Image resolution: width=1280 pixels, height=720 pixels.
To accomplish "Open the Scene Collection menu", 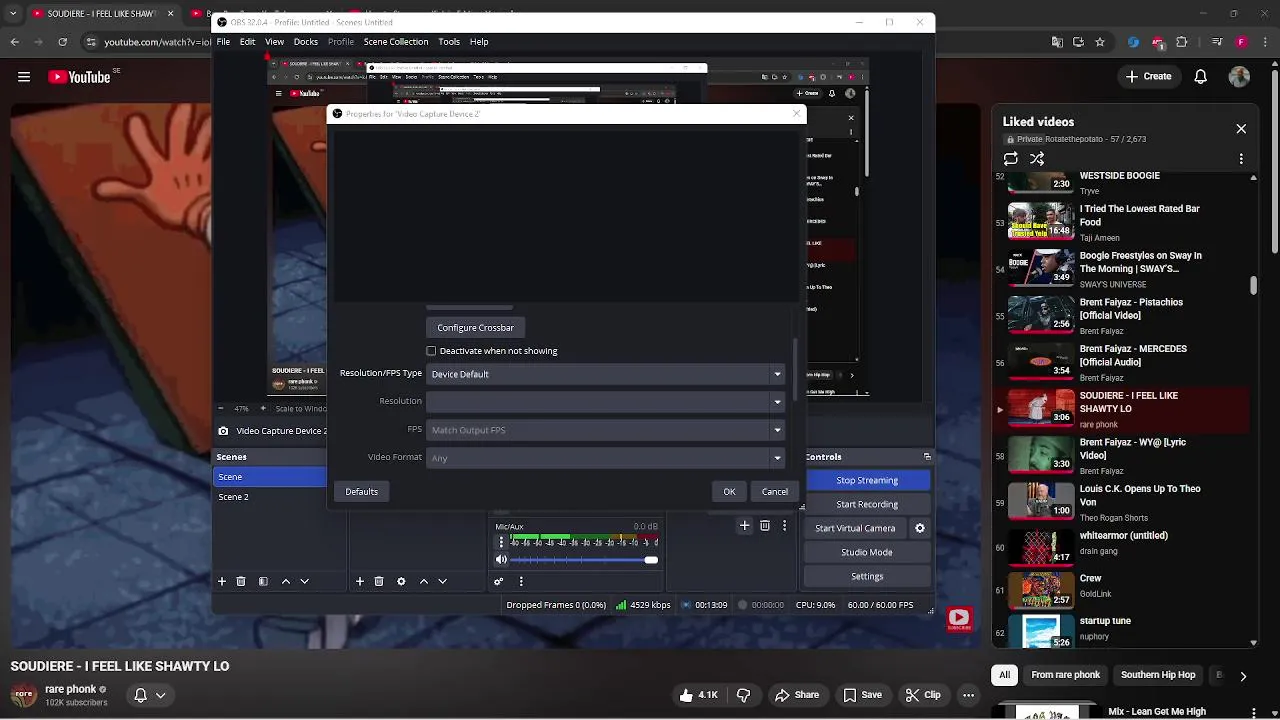I will [x=396, y=42].
